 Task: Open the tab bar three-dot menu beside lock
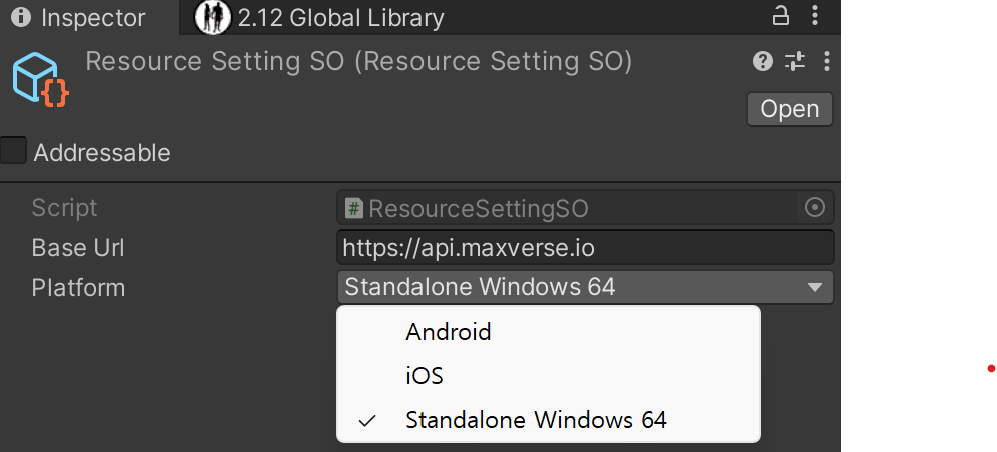point(815,16)
